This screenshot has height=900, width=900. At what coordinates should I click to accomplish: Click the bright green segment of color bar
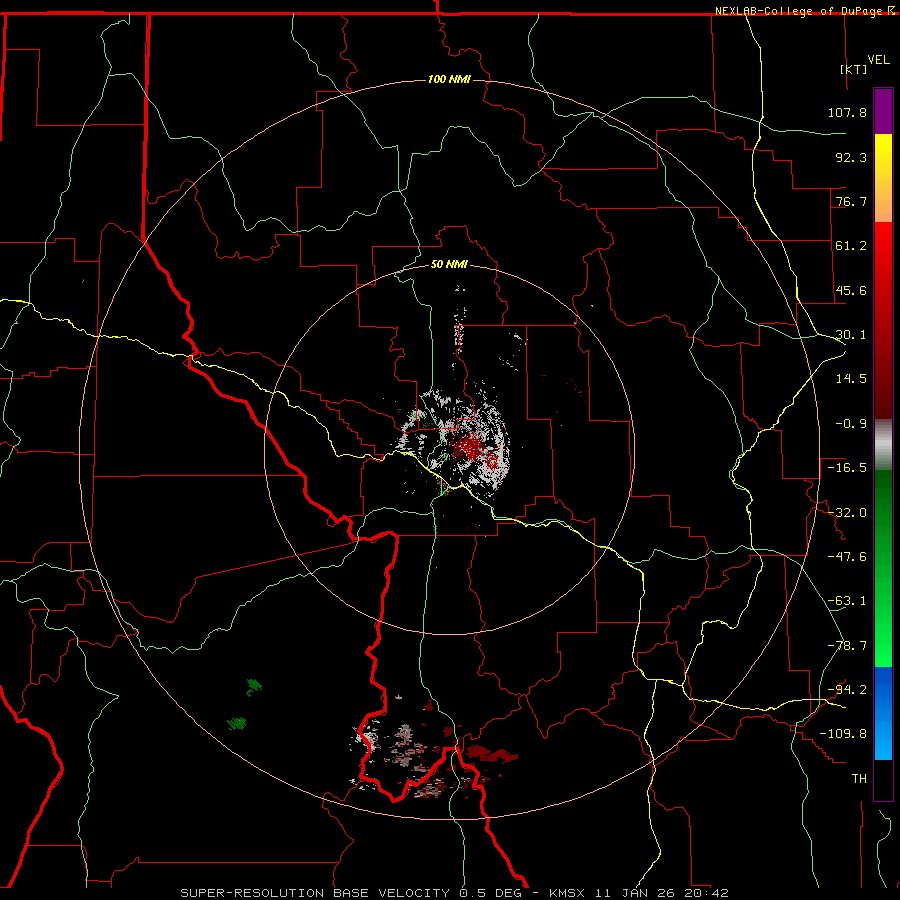[883, 568]
